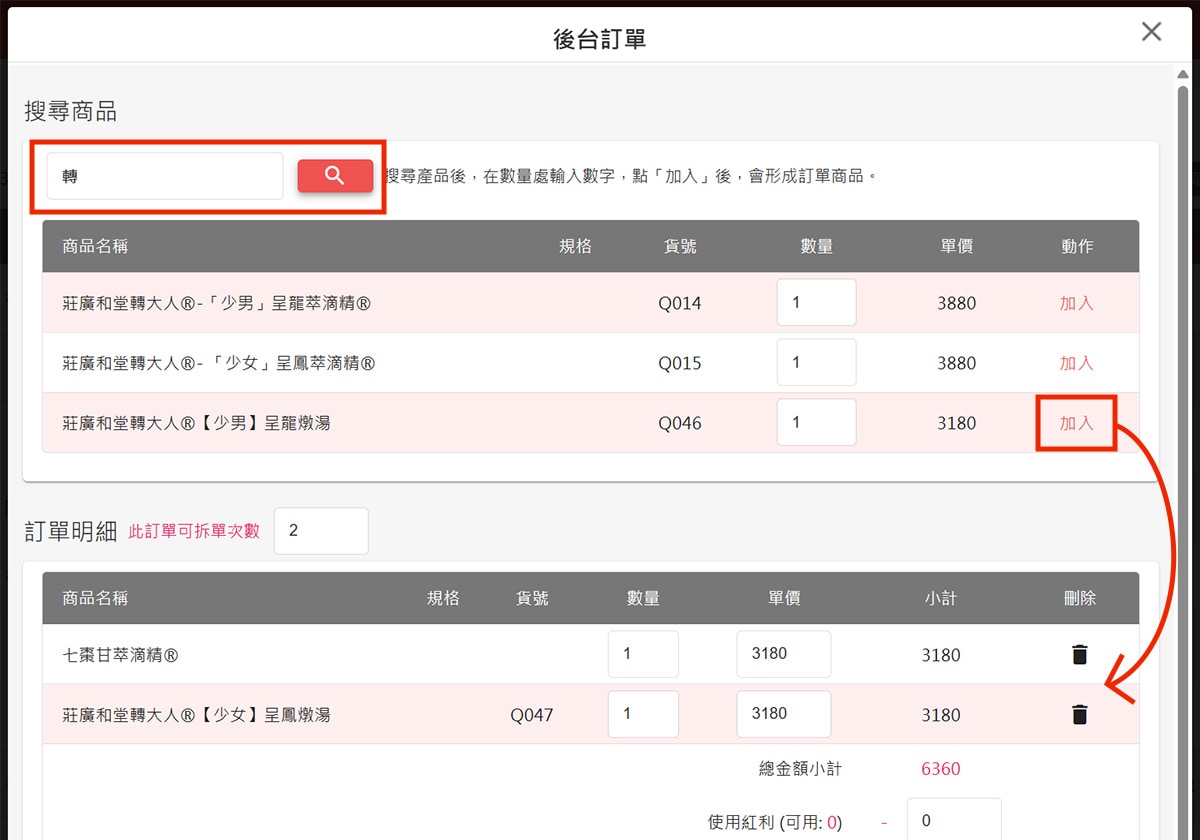The width and height of the screenshot is (1200, 840).
Task: Click the split order count field showing 2
Action: (x=321, y=530)
